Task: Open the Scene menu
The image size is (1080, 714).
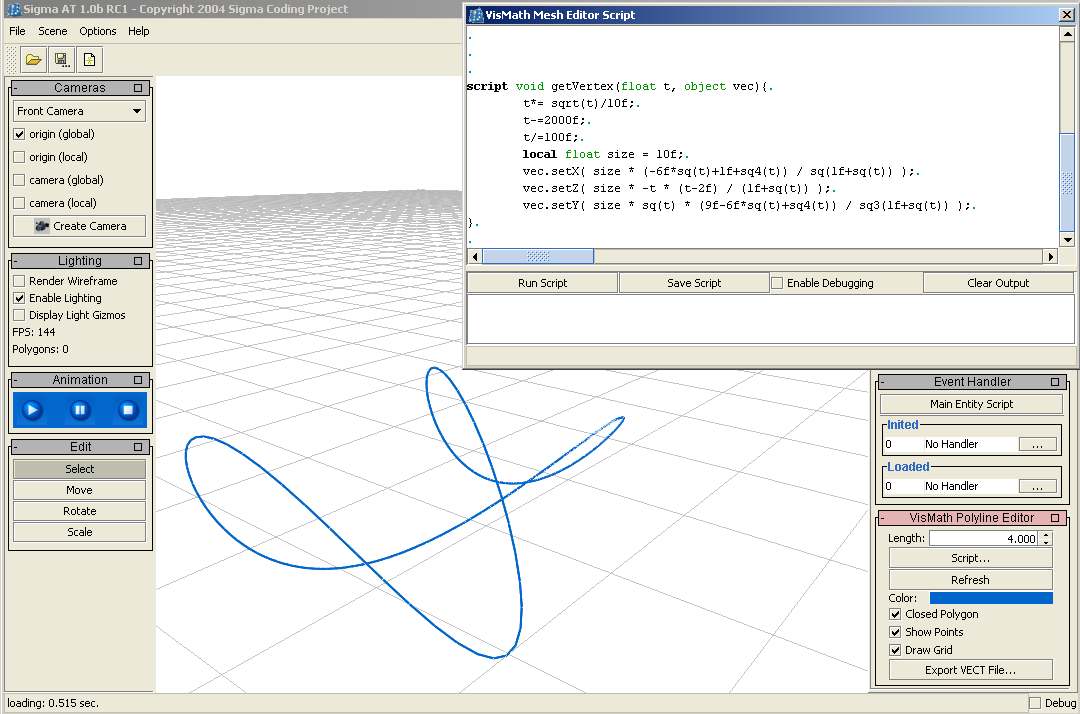Action: (x=52, y=31)
